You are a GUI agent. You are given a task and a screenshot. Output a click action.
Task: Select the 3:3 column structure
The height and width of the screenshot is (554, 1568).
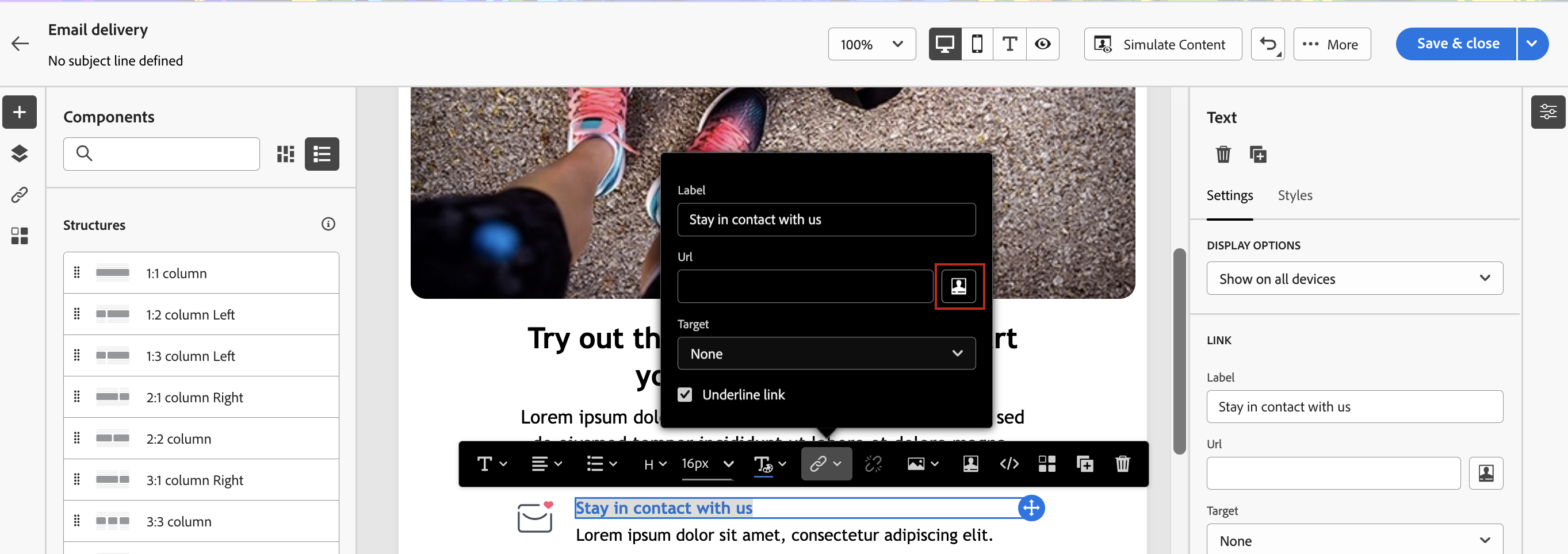(x=201, y=521)
